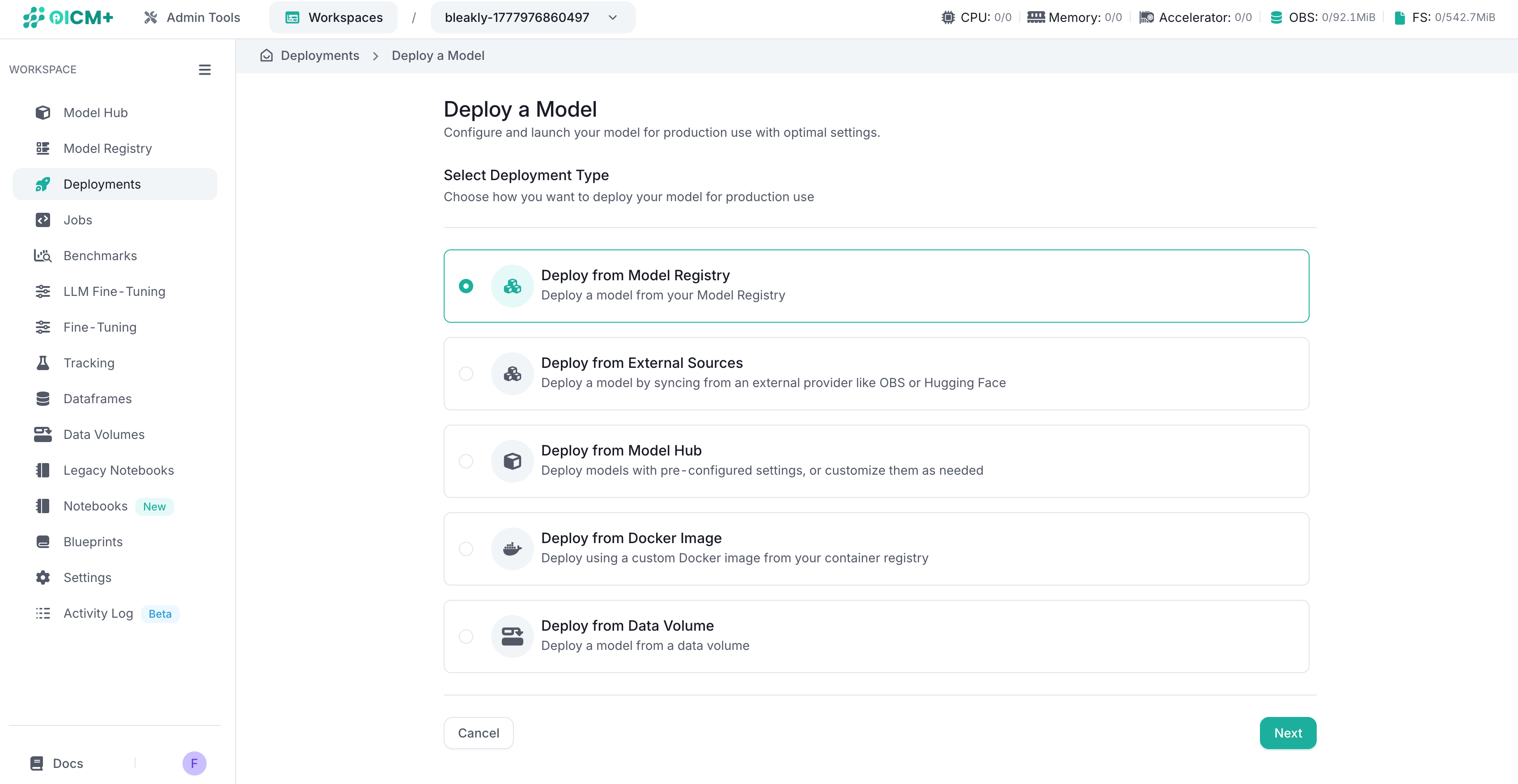
Task: Select Deploy from Model Registry radio
Action: [466, 286]
